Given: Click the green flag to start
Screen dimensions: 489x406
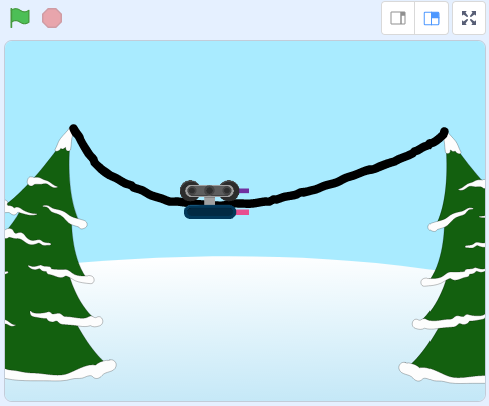Looking at the screenshot, I should pyautogui.click(x=20, y=18).
